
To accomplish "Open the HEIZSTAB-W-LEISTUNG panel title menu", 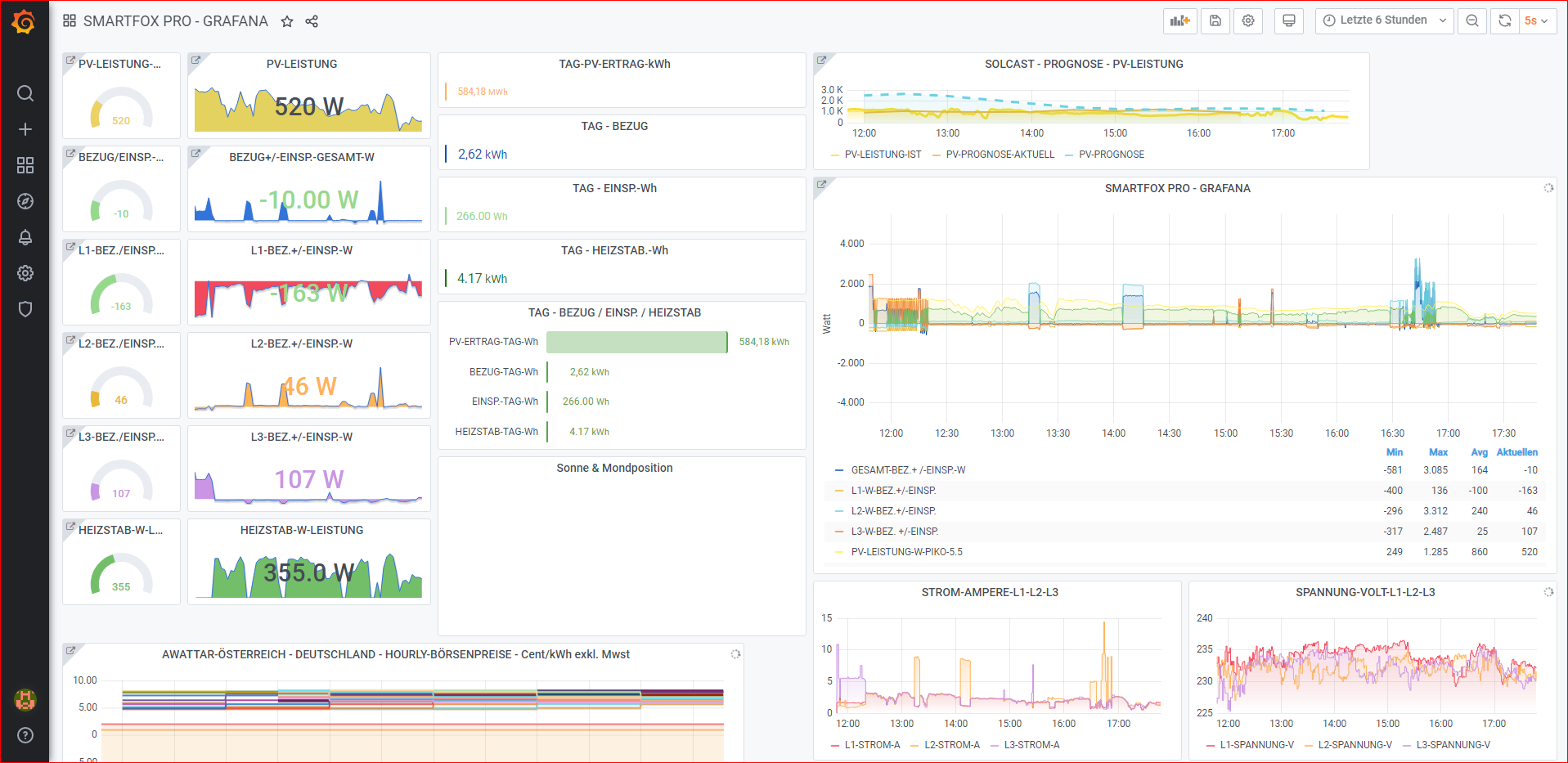I will (x=302, y=530).
